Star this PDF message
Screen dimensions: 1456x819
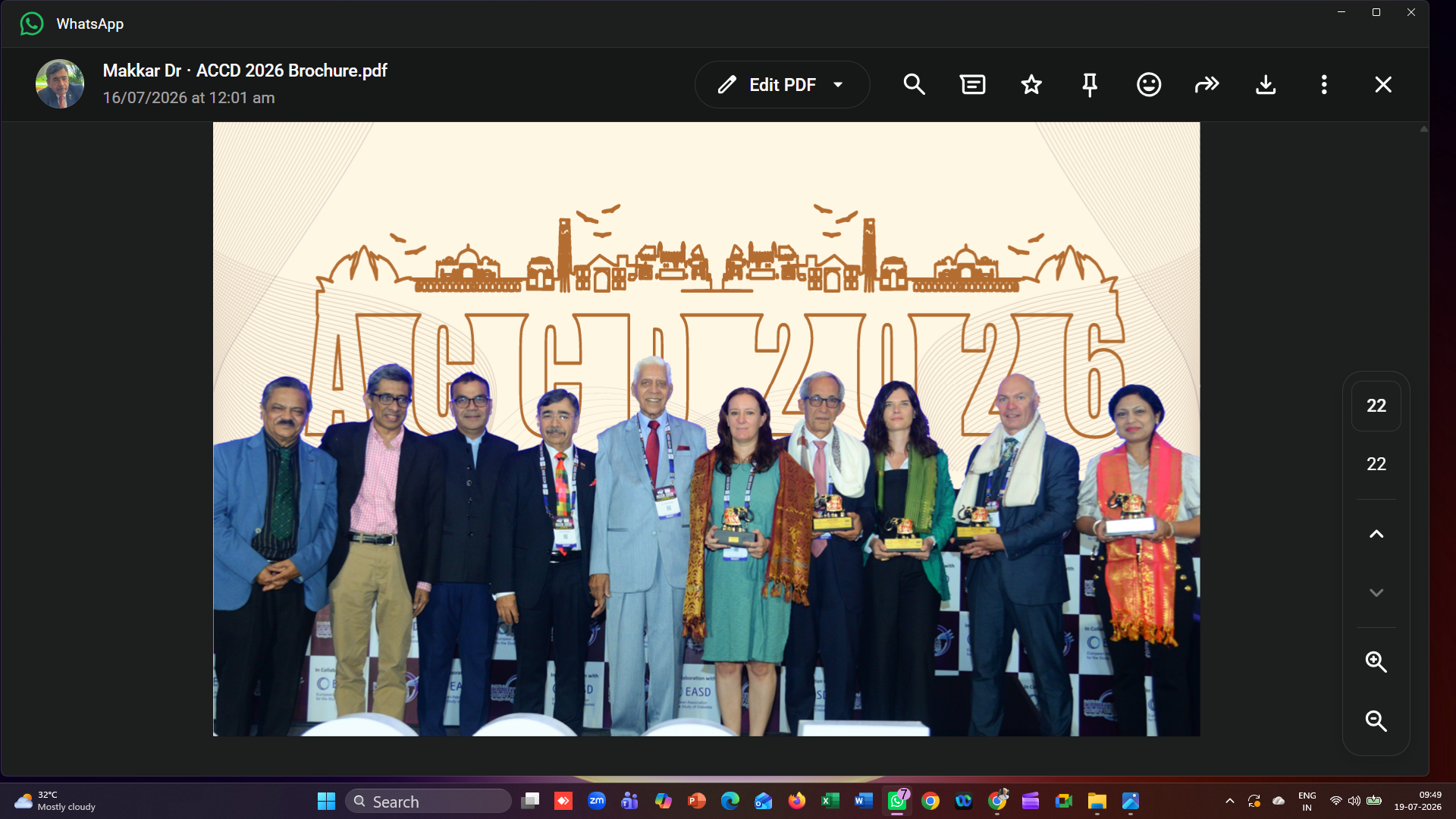[1031, 84]
